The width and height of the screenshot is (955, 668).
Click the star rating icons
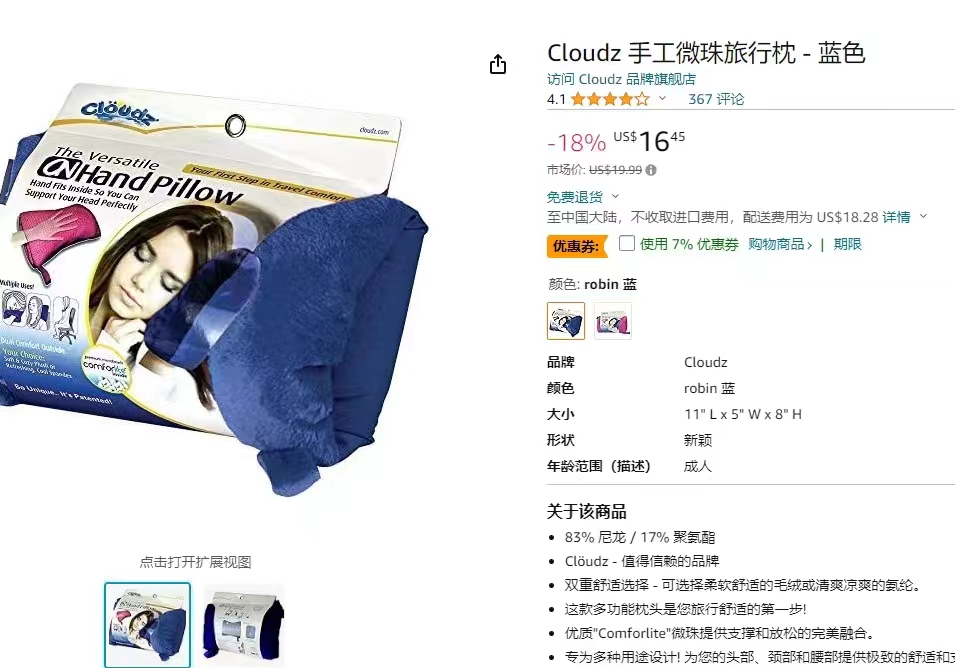click(x=610, y=99)
